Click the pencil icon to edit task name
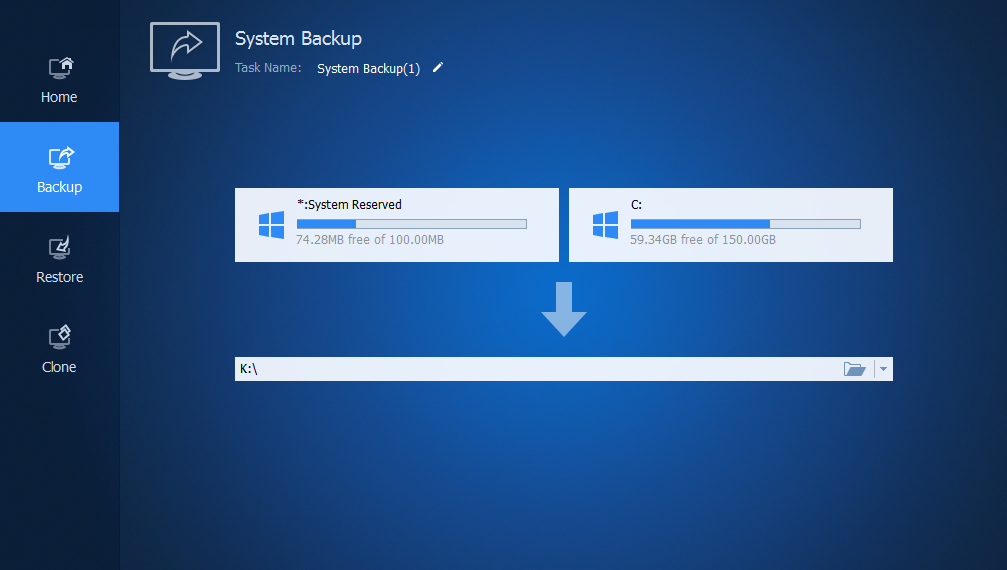Screen dimensions: 1007x570 click(437, 68)
